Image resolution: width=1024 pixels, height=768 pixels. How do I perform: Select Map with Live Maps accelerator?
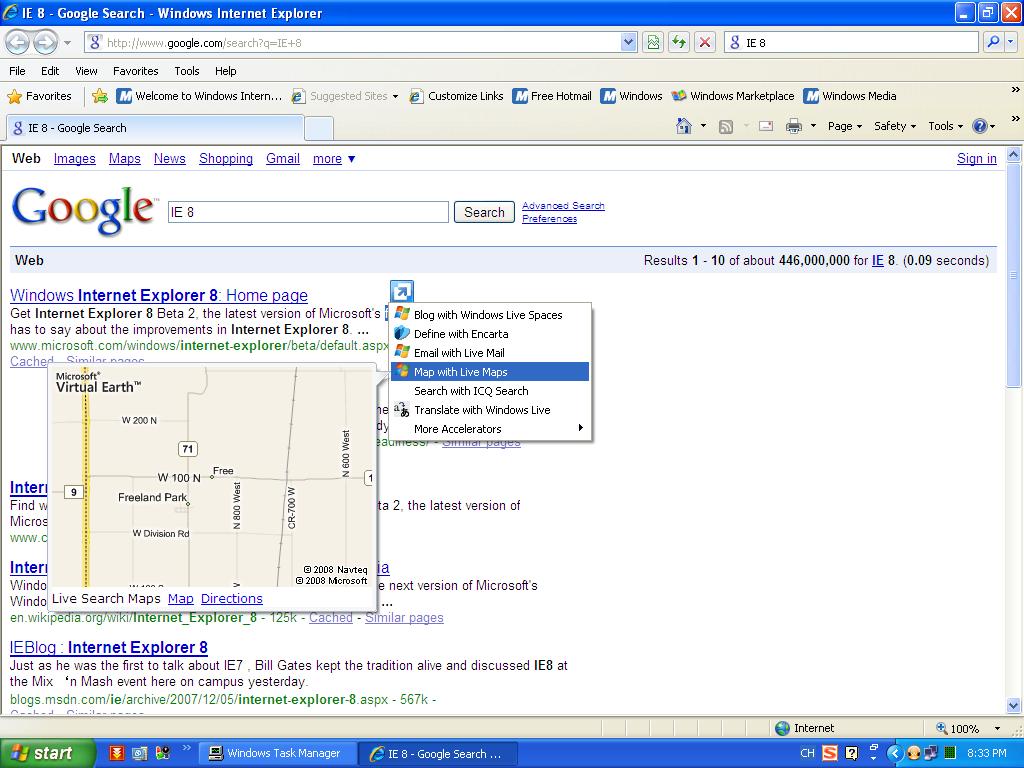coord(490,372)
